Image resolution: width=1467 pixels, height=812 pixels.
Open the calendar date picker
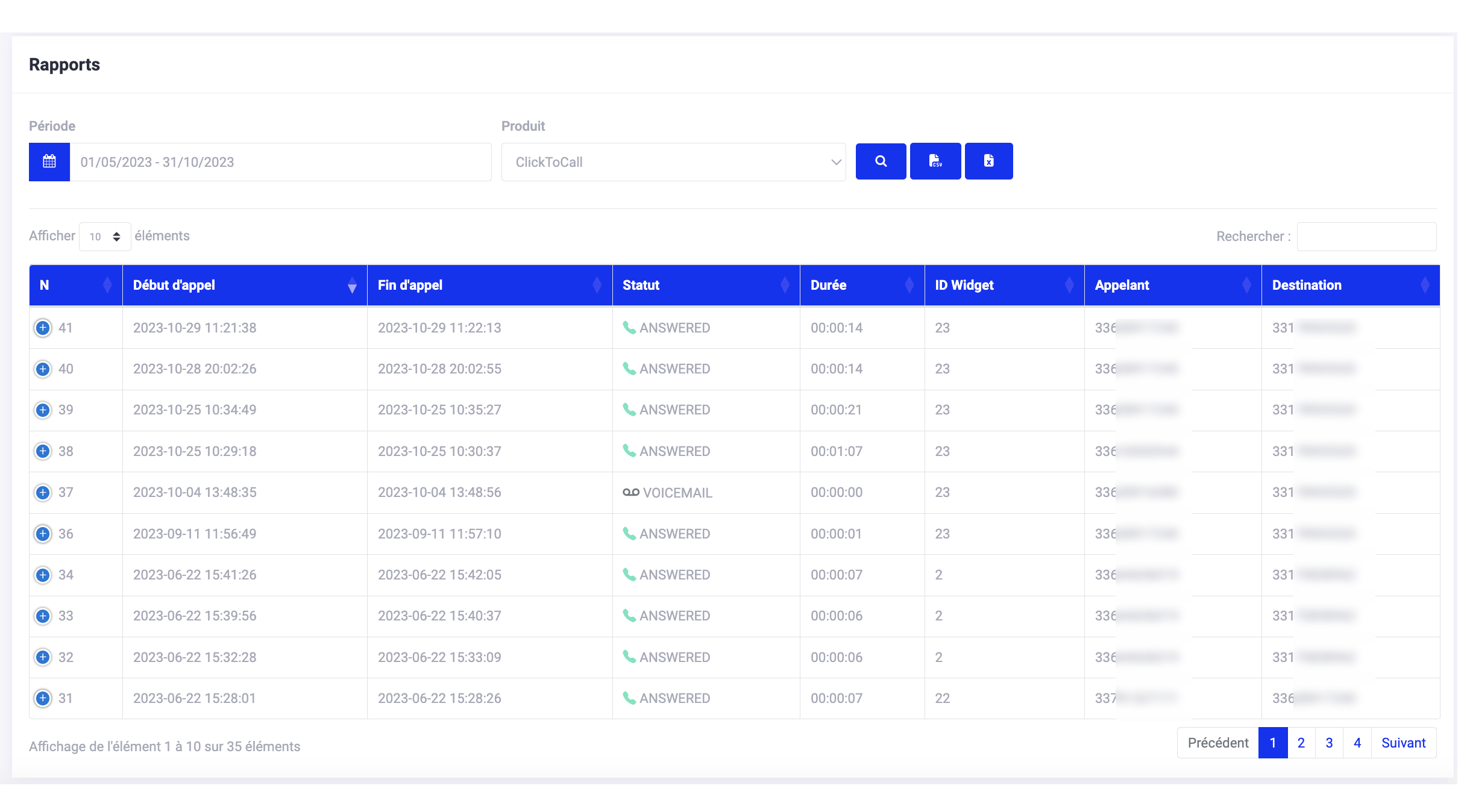pos(49,161)
